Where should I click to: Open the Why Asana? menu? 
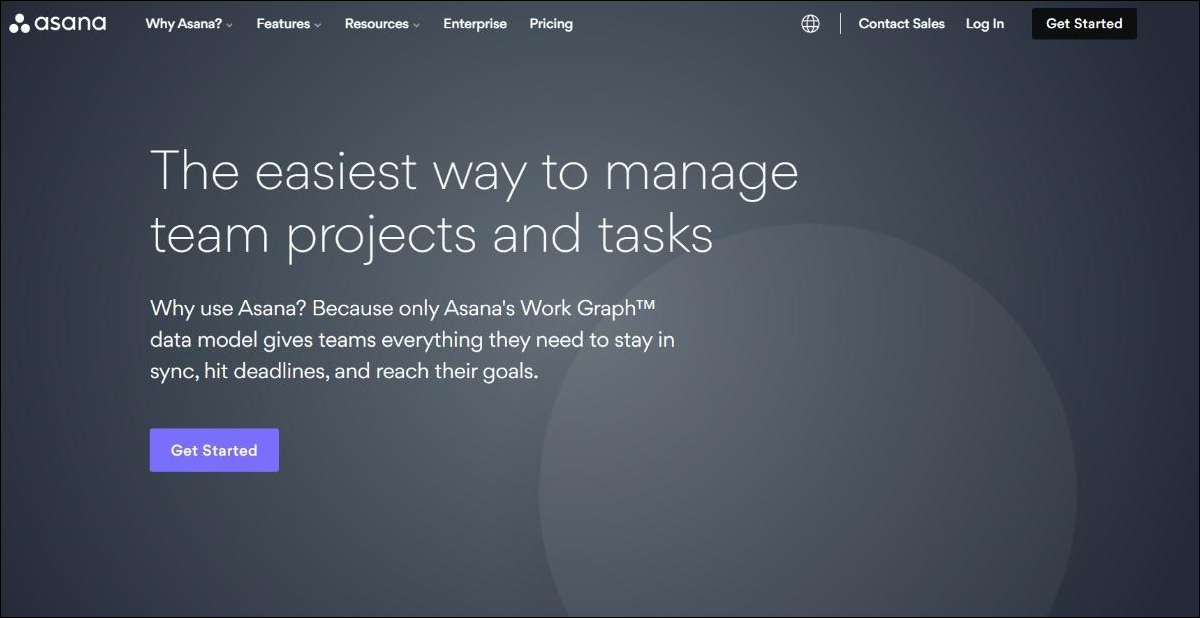183,24
